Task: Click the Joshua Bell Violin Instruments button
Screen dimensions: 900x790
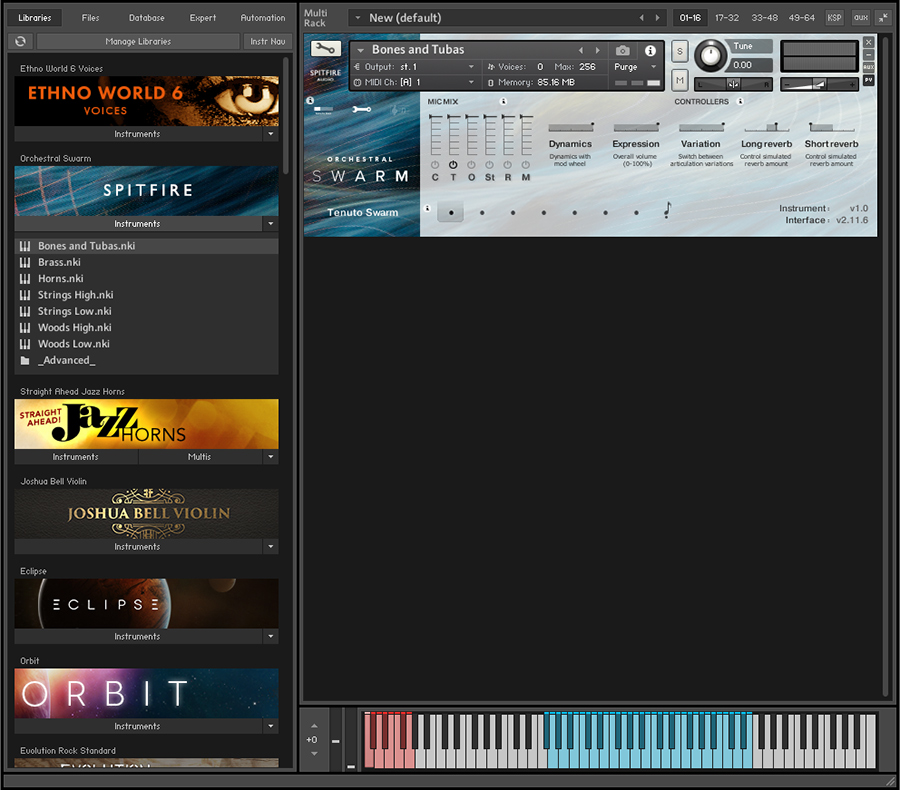Action: tap(138, 547)
